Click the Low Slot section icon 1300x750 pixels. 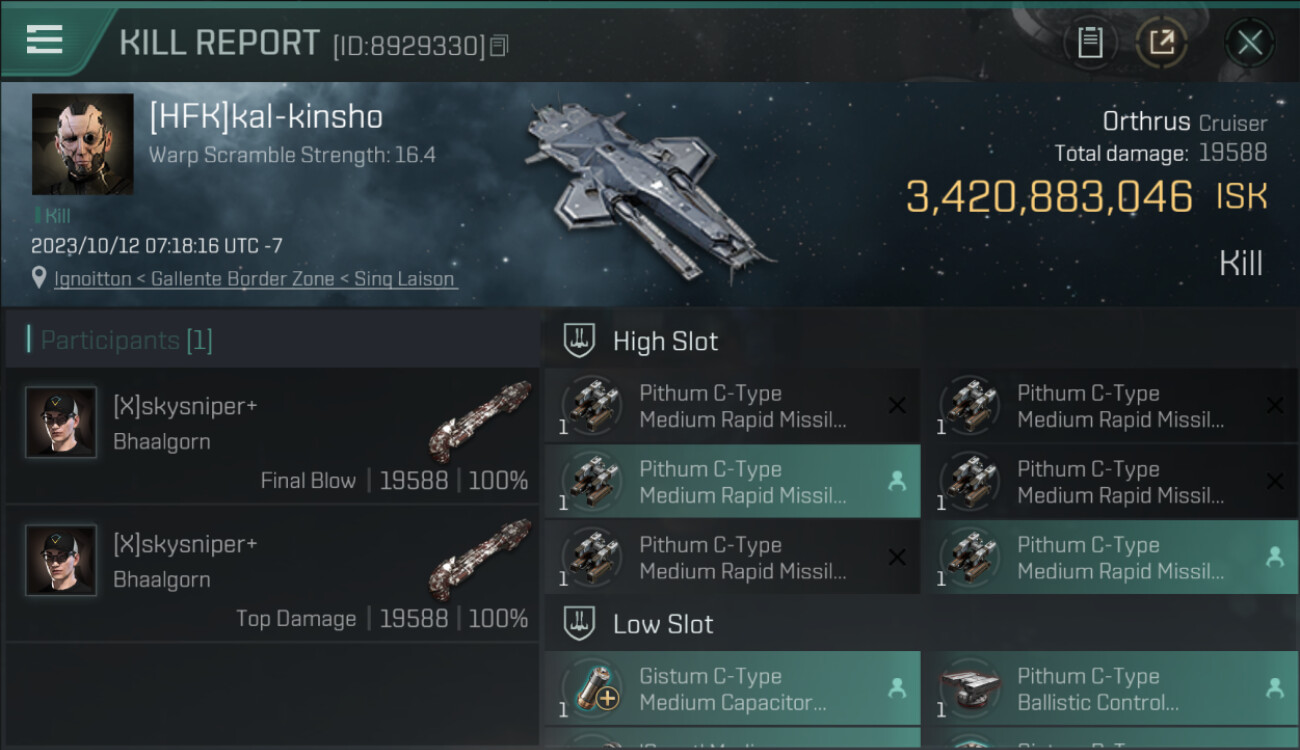click(579, 624)
